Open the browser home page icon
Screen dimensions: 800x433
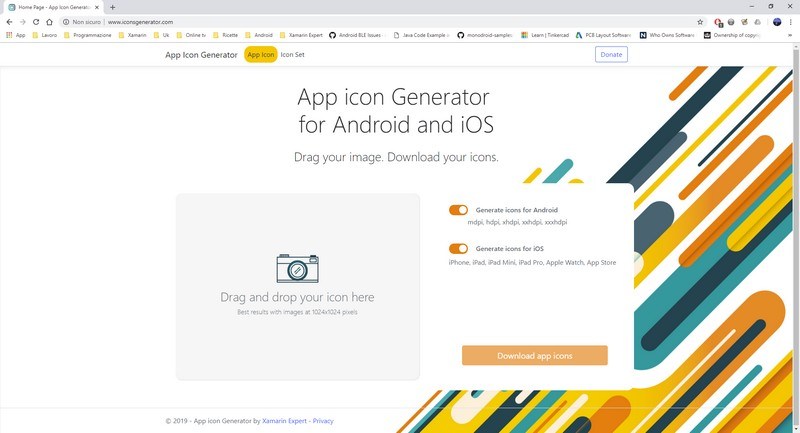click(49, 22)
